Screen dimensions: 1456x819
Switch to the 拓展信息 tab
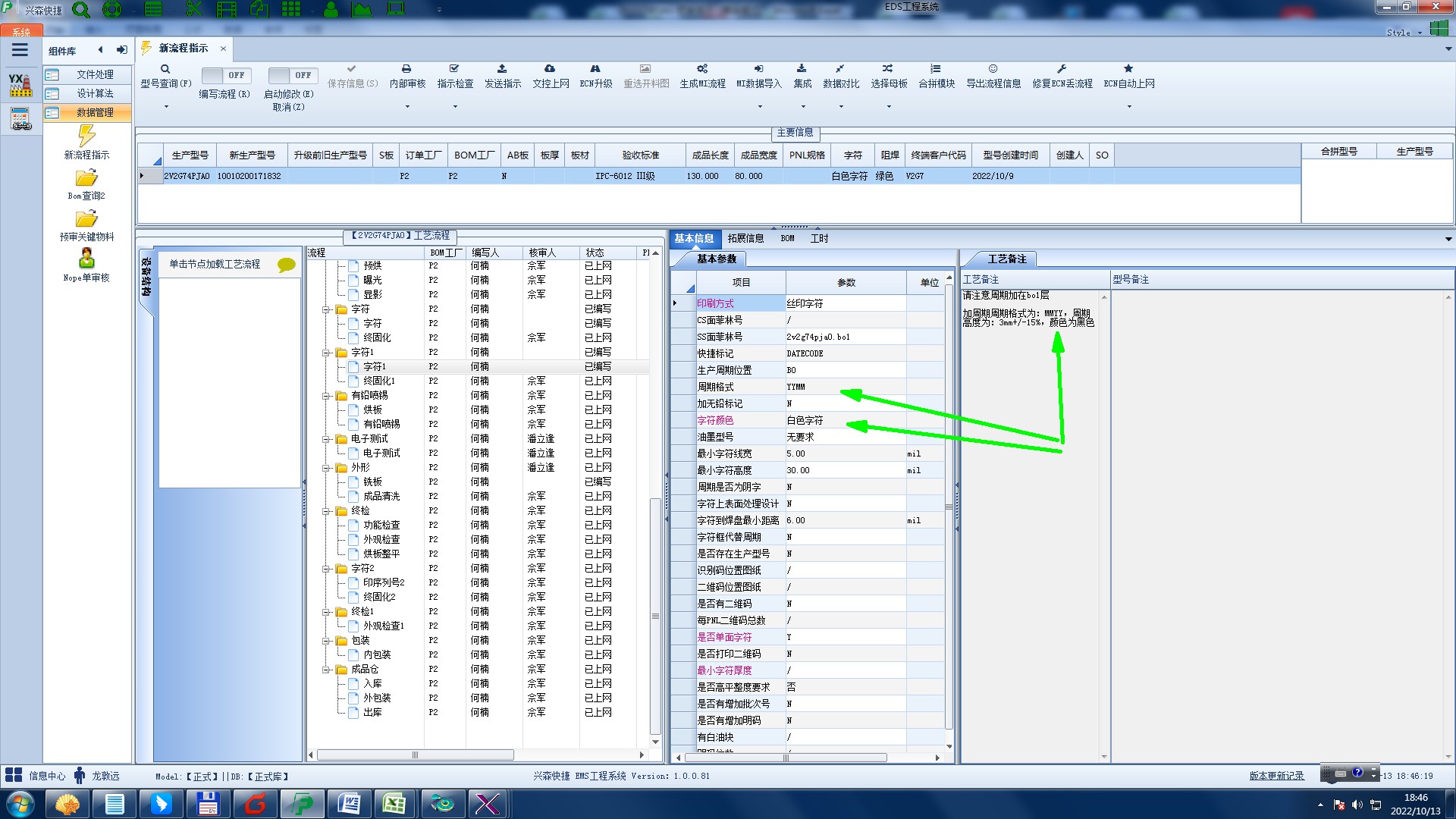745,238
